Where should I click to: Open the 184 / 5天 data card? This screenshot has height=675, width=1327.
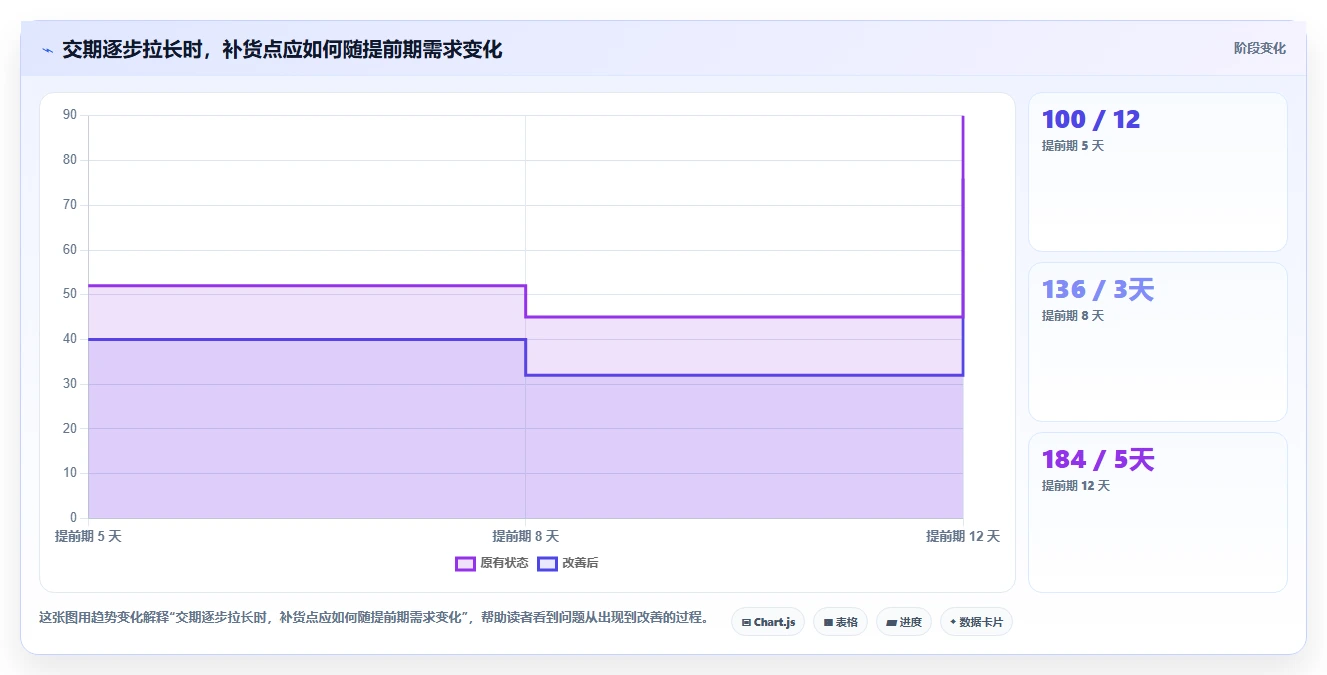1157,512
